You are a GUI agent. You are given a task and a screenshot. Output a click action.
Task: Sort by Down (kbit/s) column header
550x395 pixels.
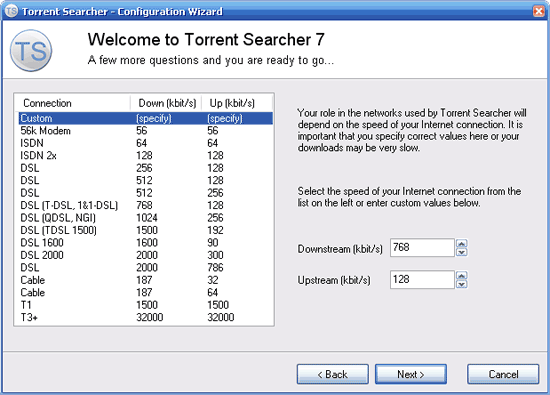[x=166, y=103]
